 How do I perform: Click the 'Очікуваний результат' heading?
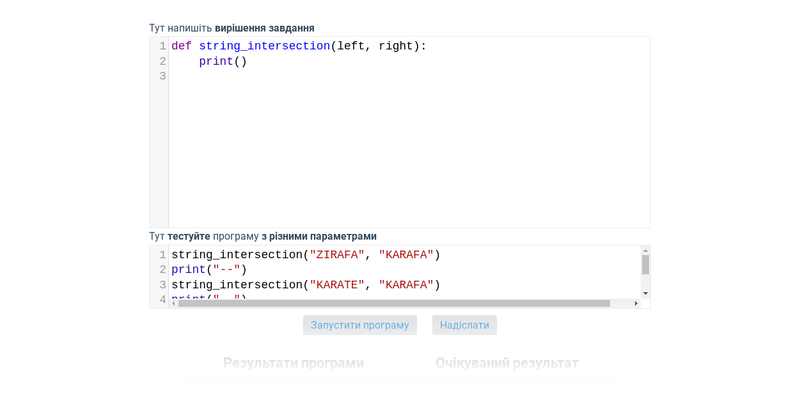click(506, 363)
